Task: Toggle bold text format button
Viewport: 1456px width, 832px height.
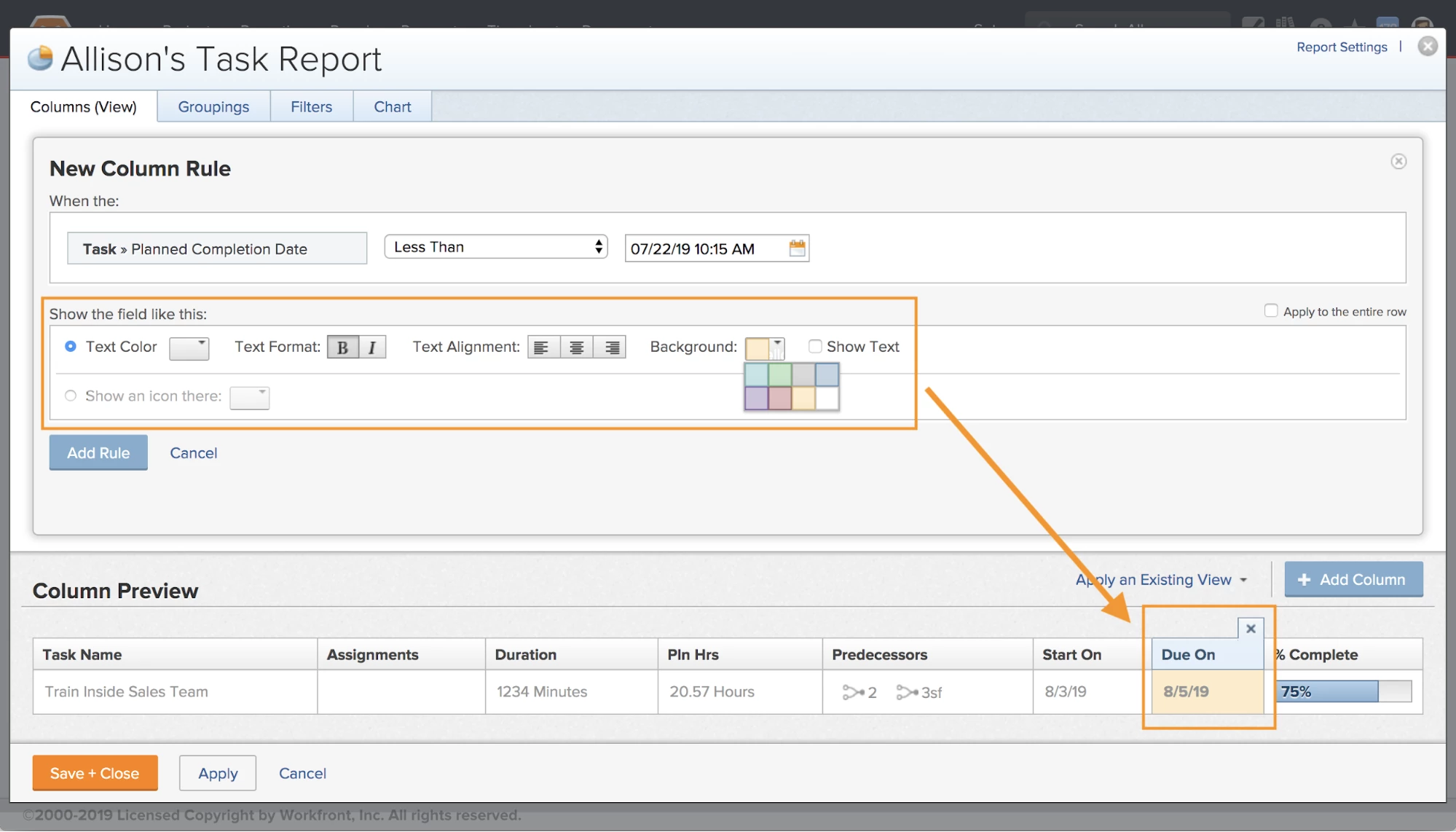Action: [342, 348]
